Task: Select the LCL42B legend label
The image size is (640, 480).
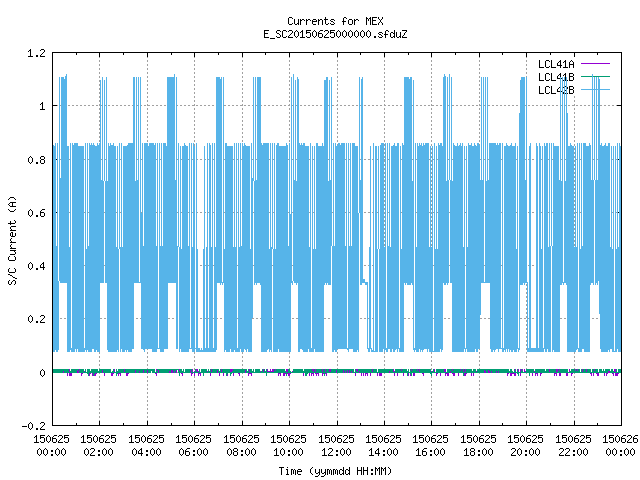Action: pyautogui.click(x=556, y=90)
